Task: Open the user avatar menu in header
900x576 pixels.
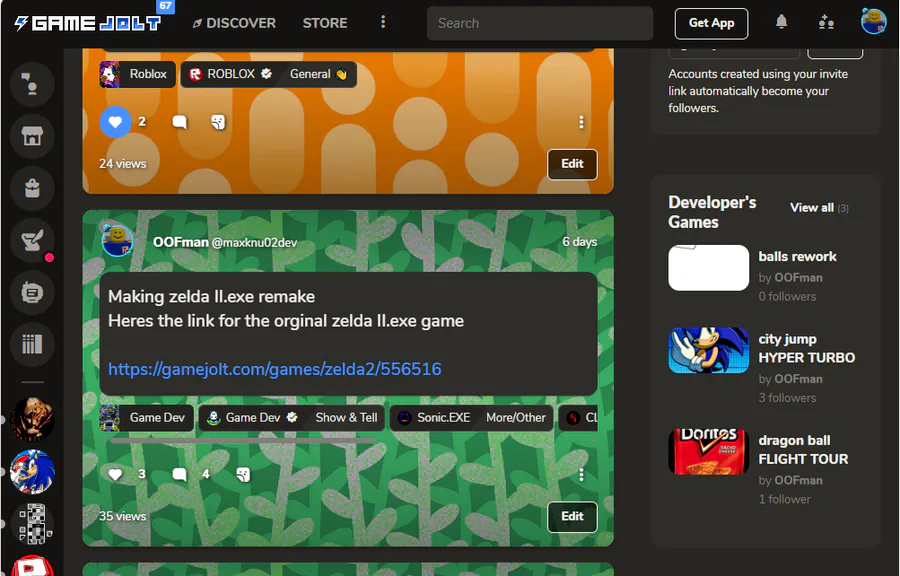Action: click(x=874, y=21)
